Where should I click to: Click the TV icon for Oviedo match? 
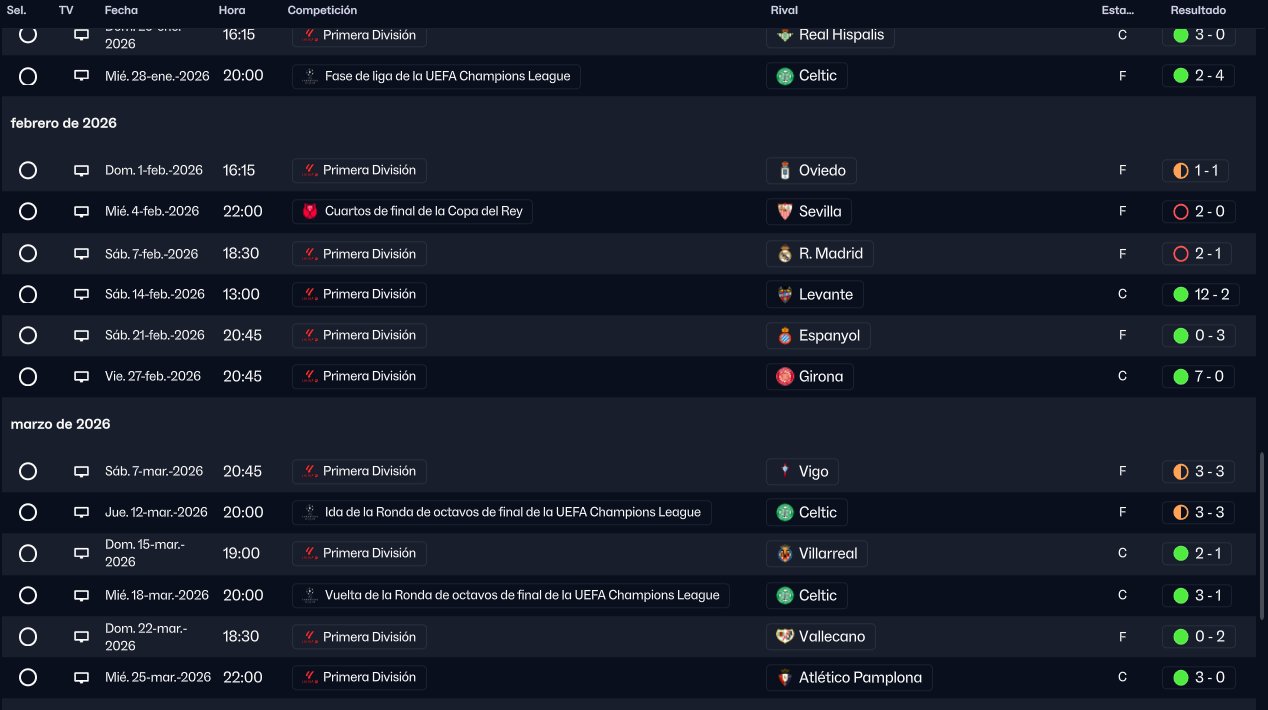(x=82, y=171)
